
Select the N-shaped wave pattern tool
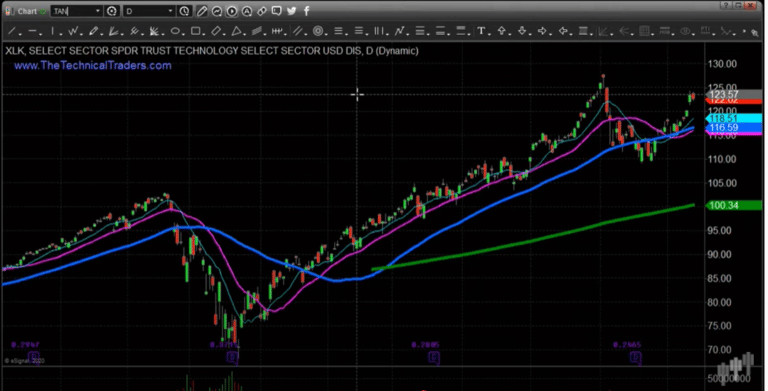(400, 31)
